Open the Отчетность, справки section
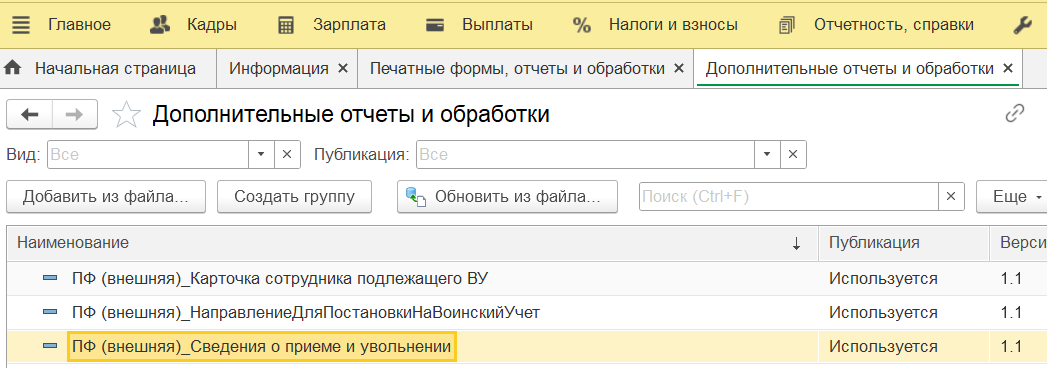The height and width of the screenshot is (368, 1047). (876, 25)
